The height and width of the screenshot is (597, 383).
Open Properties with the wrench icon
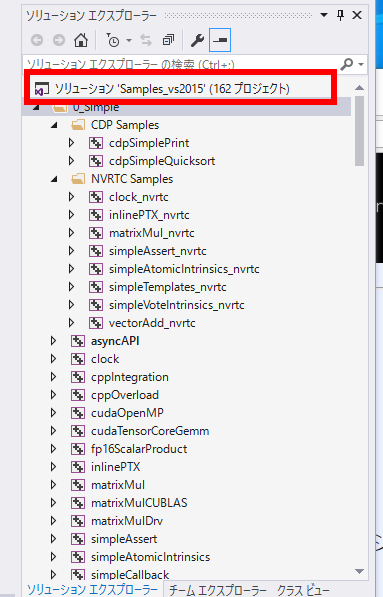(197, 40)
